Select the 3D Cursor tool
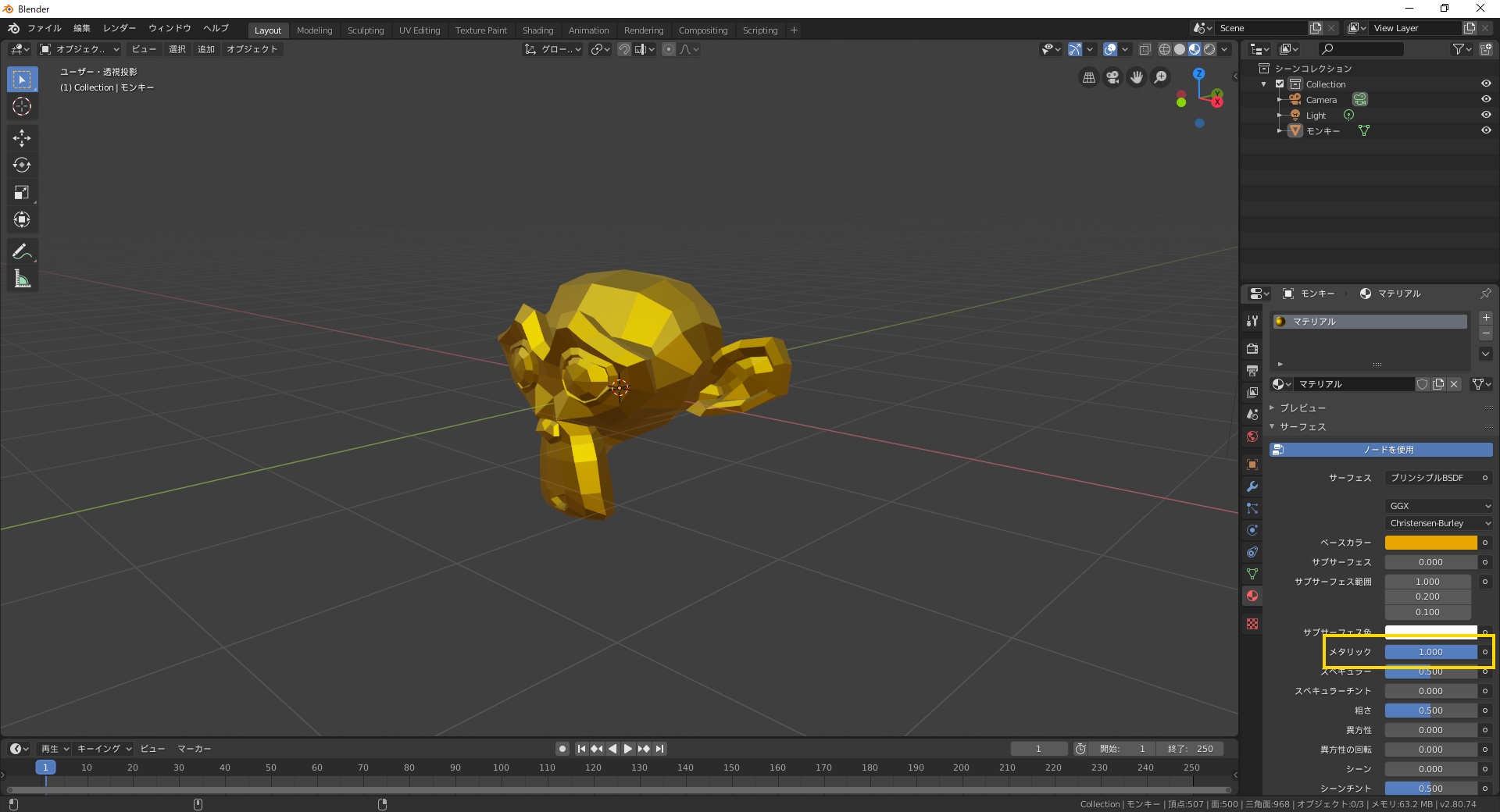 point(22,107)
